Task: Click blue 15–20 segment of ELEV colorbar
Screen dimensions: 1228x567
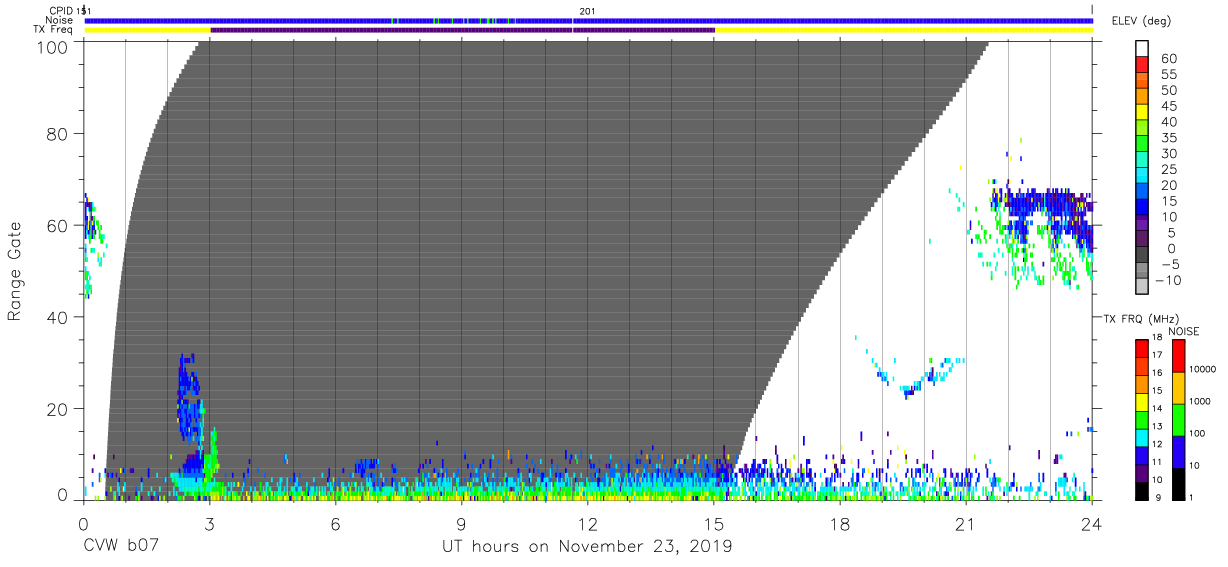Action: 1144,192
